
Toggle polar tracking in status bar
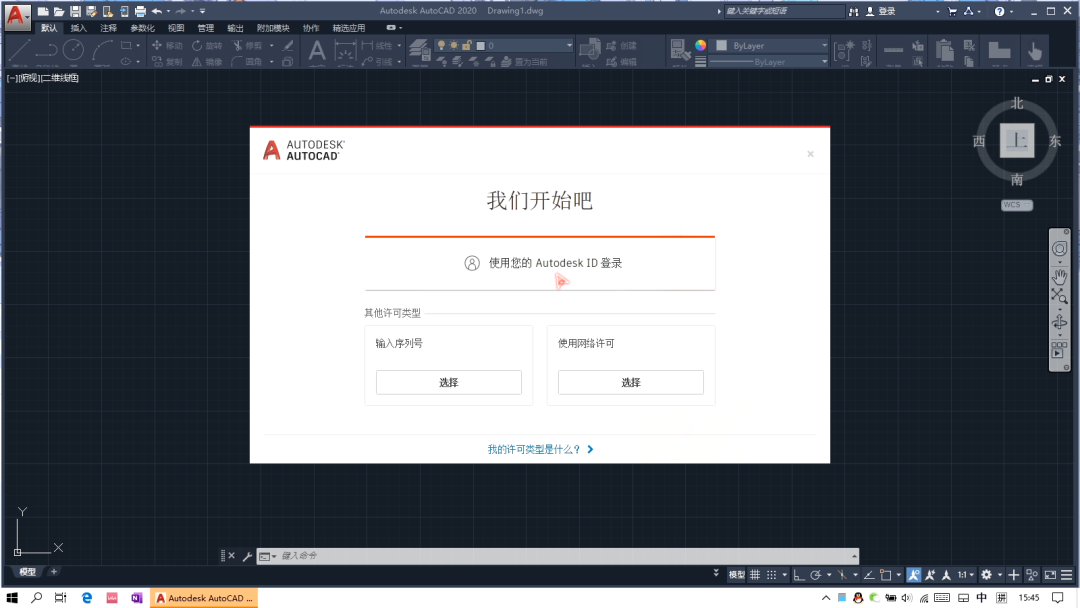tap(816, 574)
